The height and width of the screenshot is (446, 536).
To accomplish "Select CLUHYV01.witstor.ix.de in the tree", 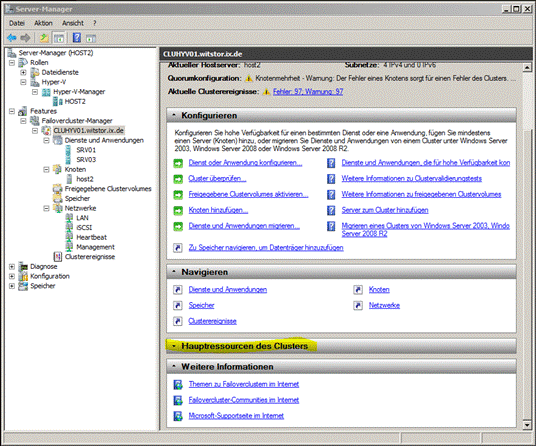I will [89, 131].
